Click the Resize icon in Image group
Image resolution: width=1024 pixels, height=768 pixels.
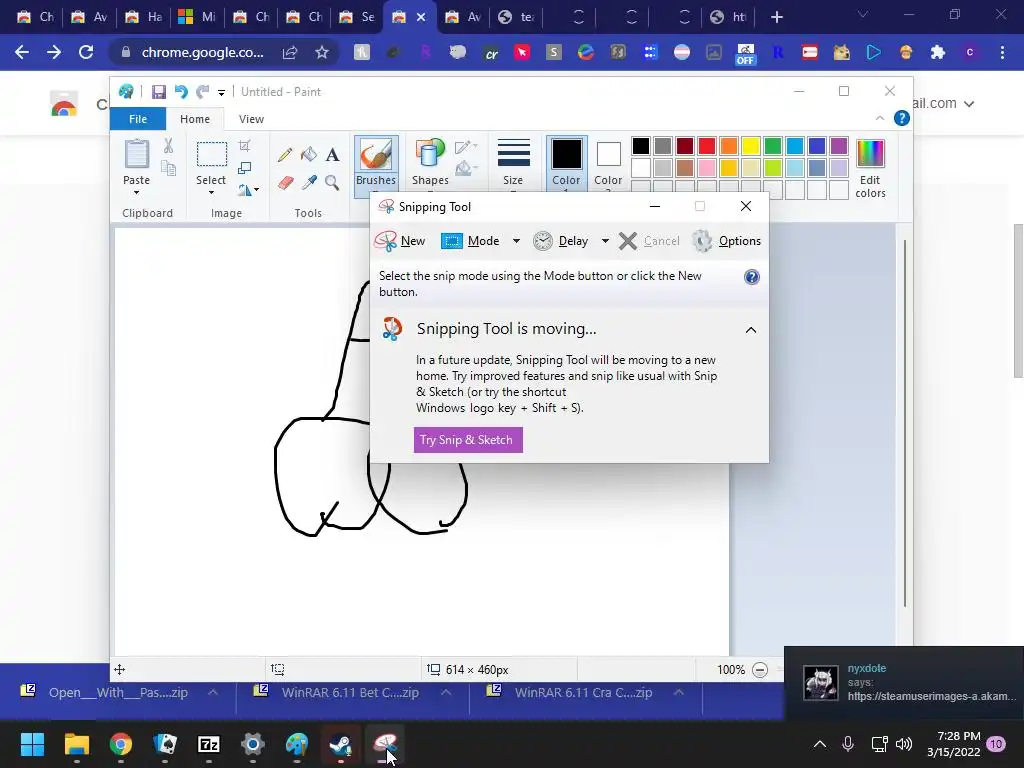click(x=244, y=168)
